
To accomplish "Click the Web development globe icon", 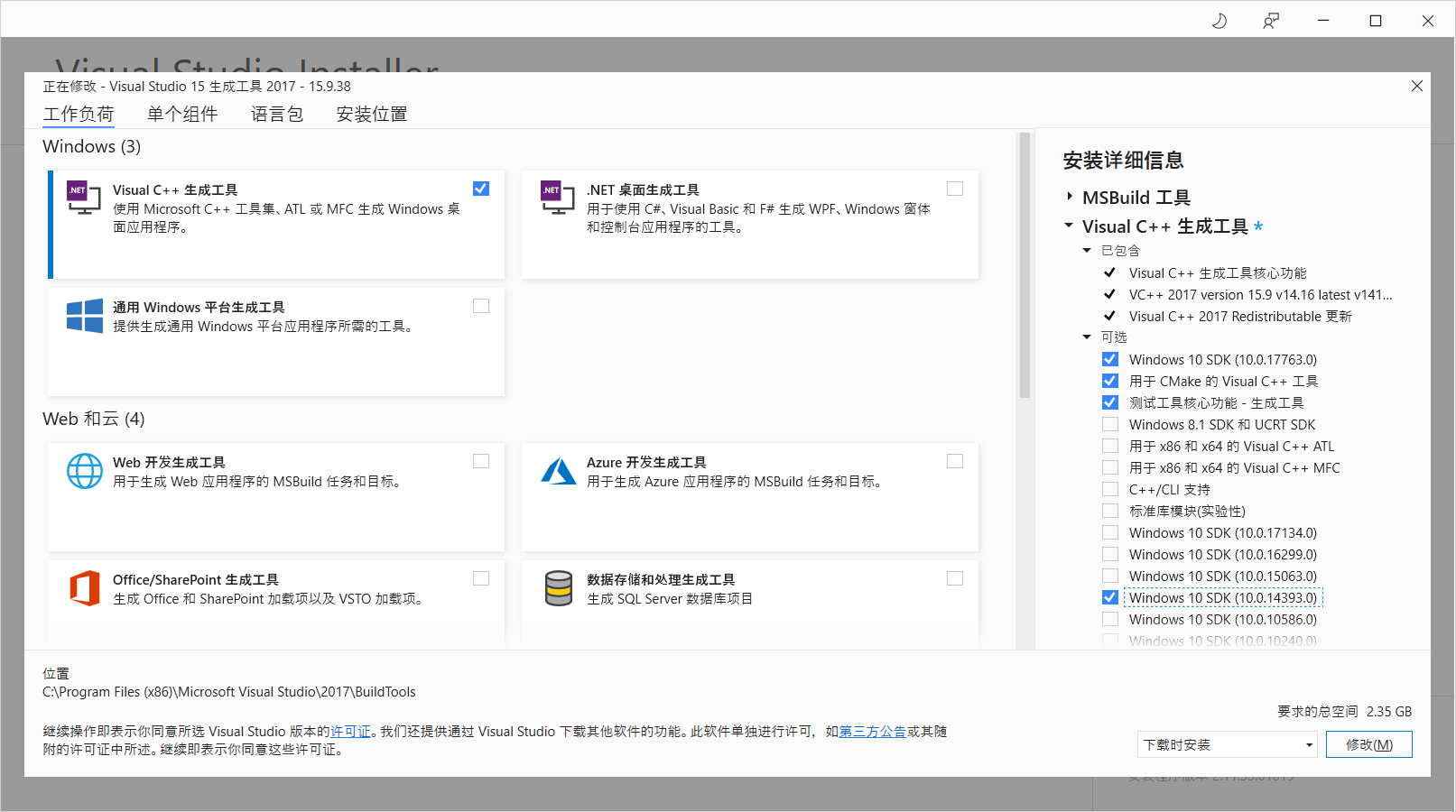I will (x=85, y=471).
